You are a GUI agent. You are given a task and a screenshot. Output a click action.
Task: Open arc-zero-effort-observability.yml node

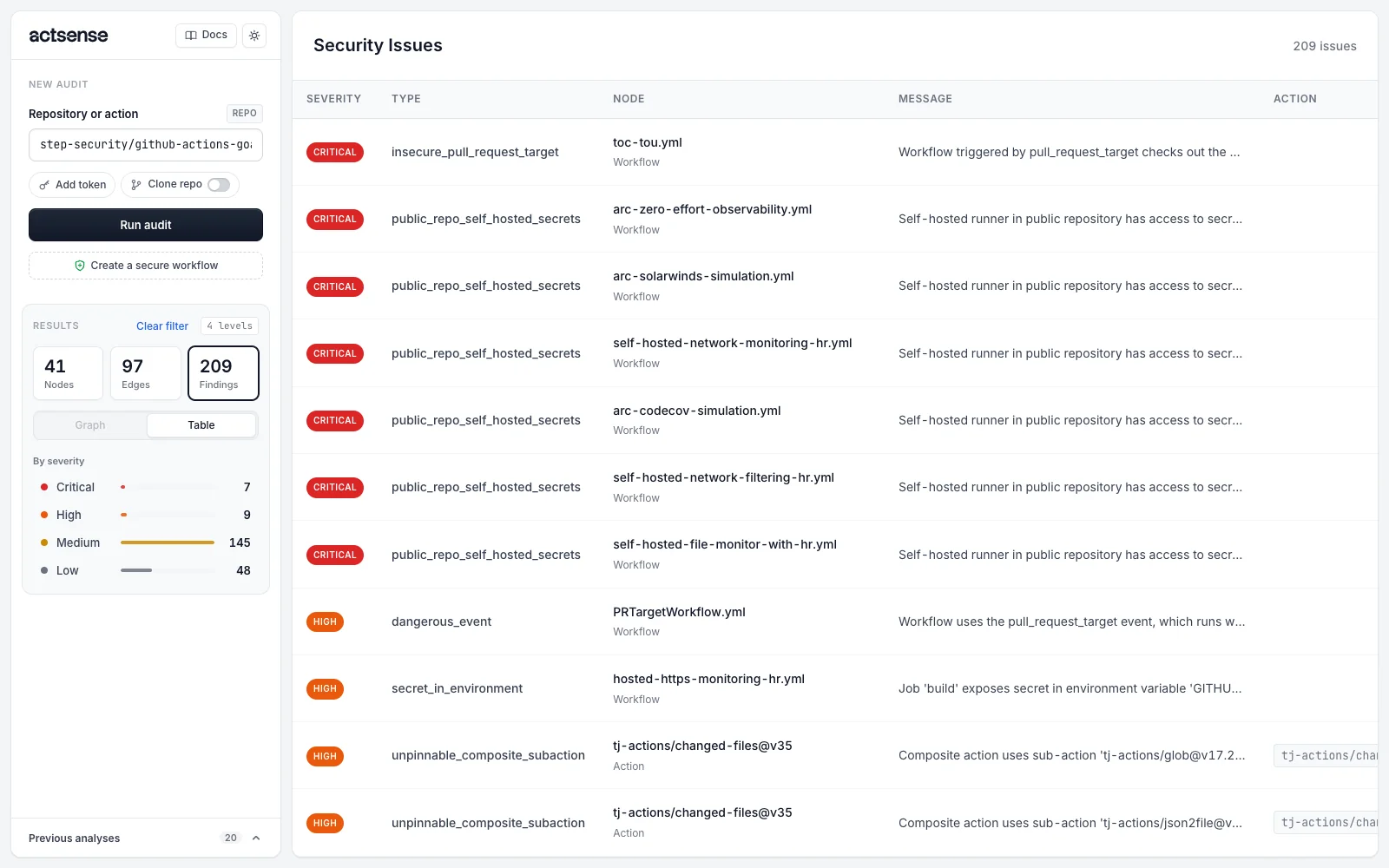[712, 209]
